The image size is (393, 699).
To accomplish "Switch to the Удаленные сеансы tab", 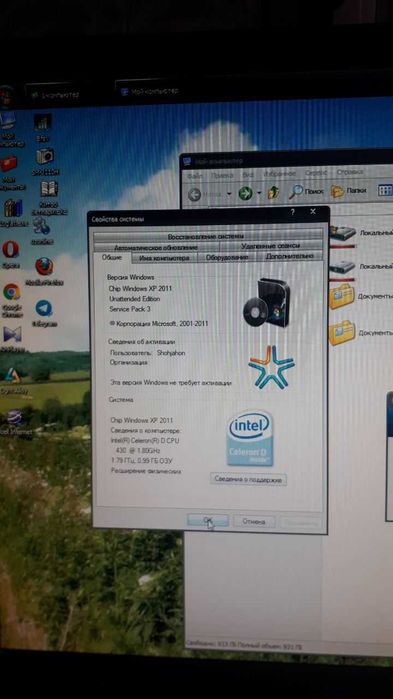I will pos(270,246).
